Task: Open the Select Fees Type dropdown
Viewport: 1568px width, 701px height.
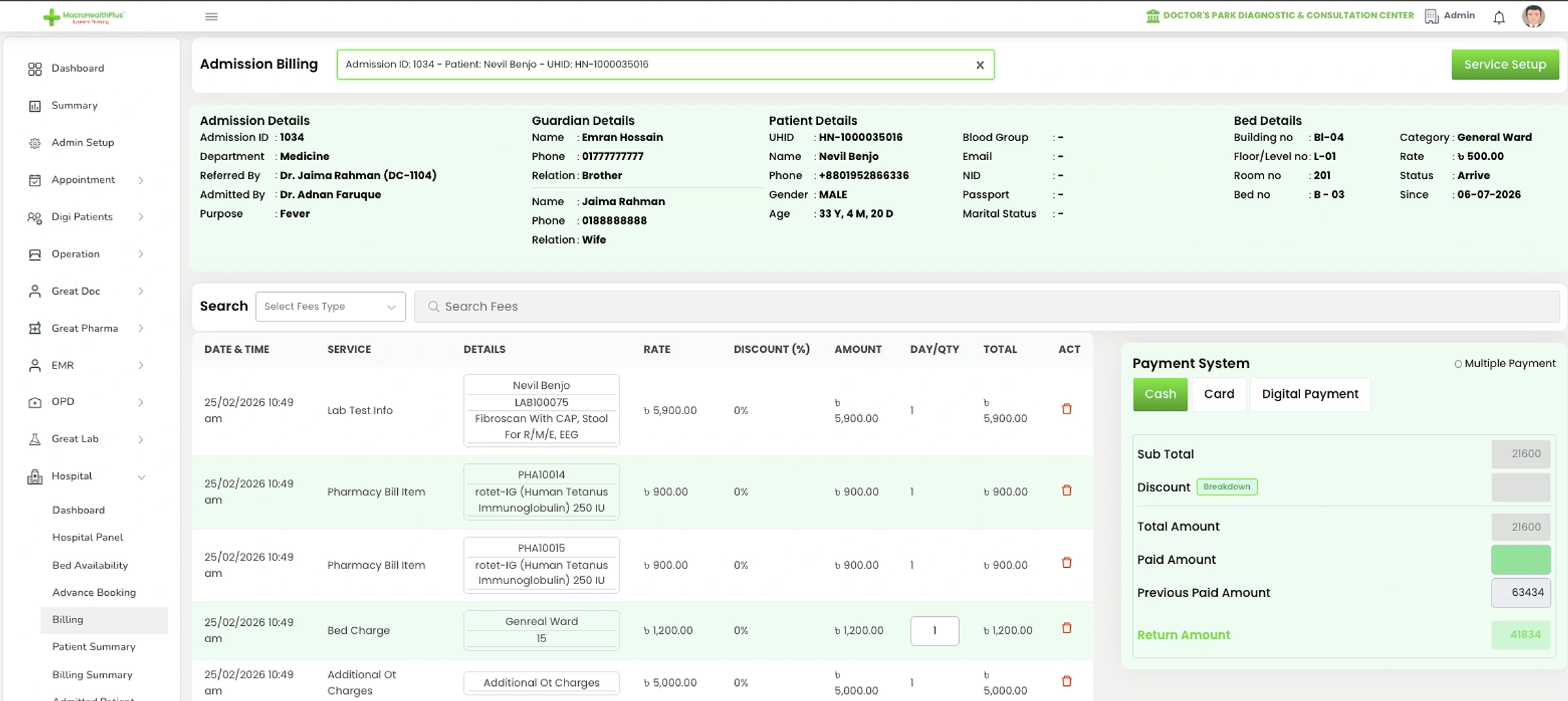Action: point(330,306)
